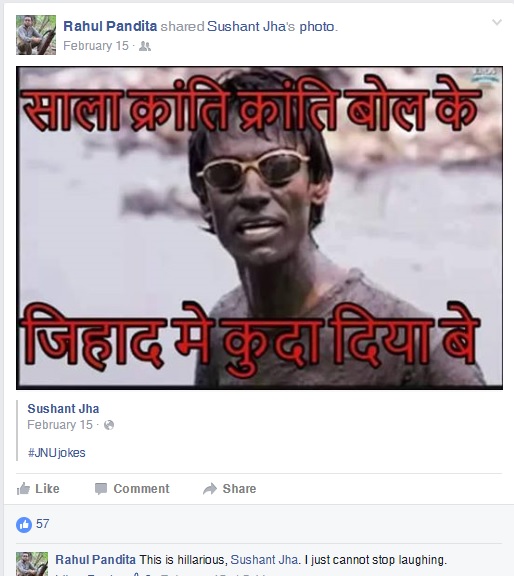Open Rahul Pandita's profile name link
The height and width of the screenshot is (576, 514).
pos(110,26)
